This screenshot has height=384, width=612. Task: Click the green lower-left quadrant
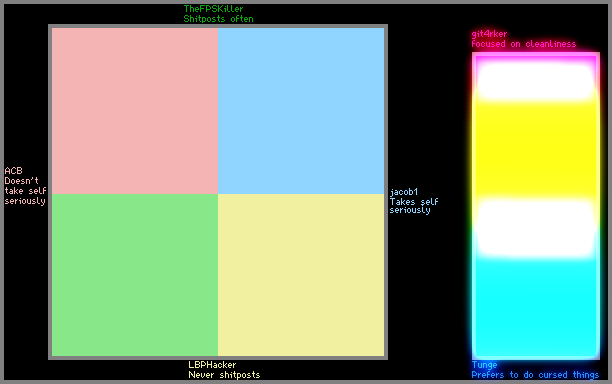click(x=135, y=275)
